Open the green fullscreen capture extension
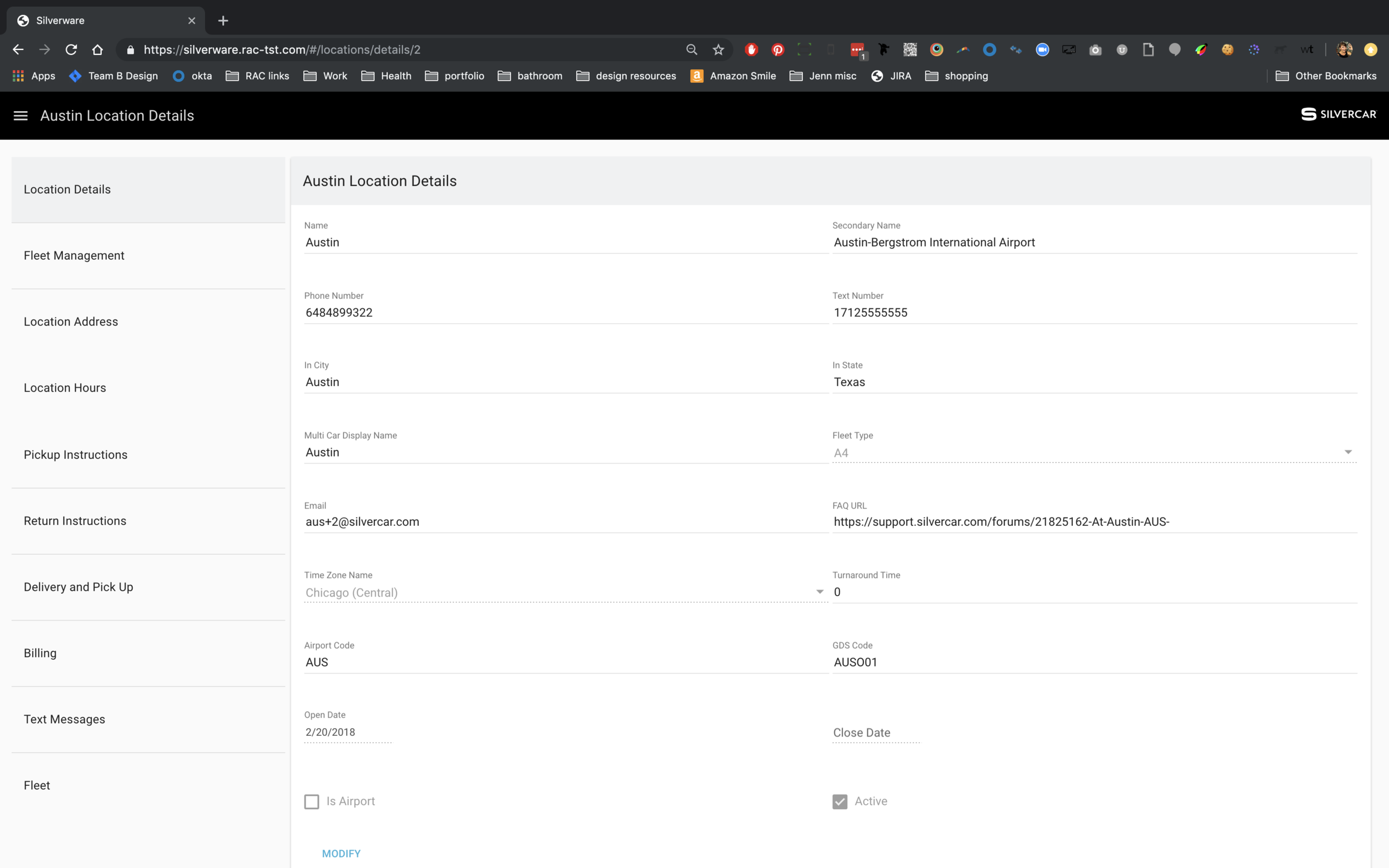Screen dimensions: 1389x868 tap(805, 50)
